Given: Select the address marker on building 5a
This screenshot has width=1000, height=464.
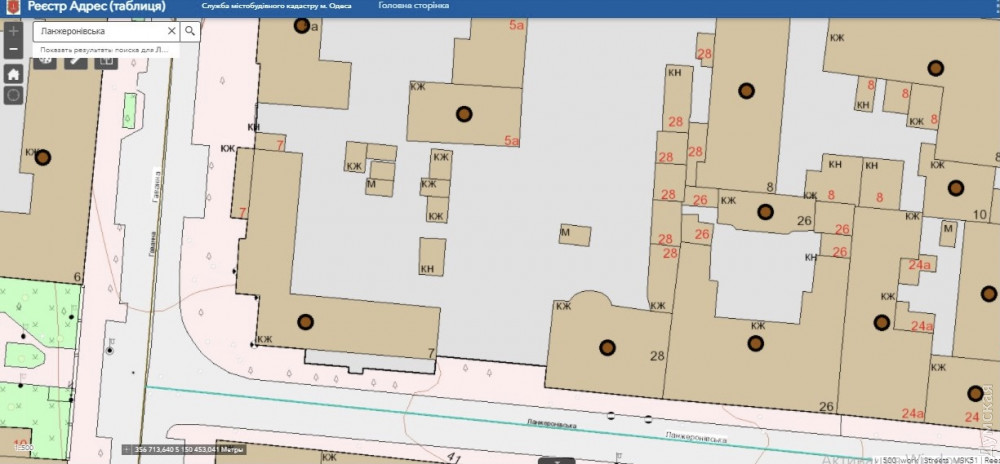Looking at the screenshot, I should click(x=462, y=114).
